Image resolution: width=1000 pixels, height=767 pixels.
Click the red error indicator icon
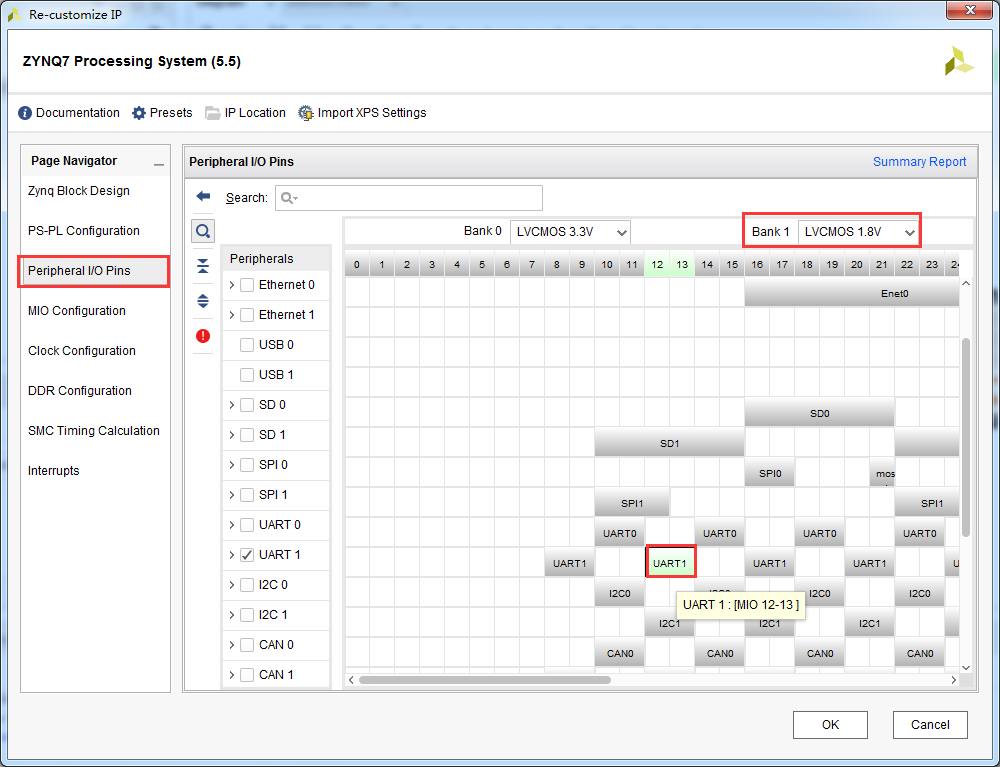[203, 336]
